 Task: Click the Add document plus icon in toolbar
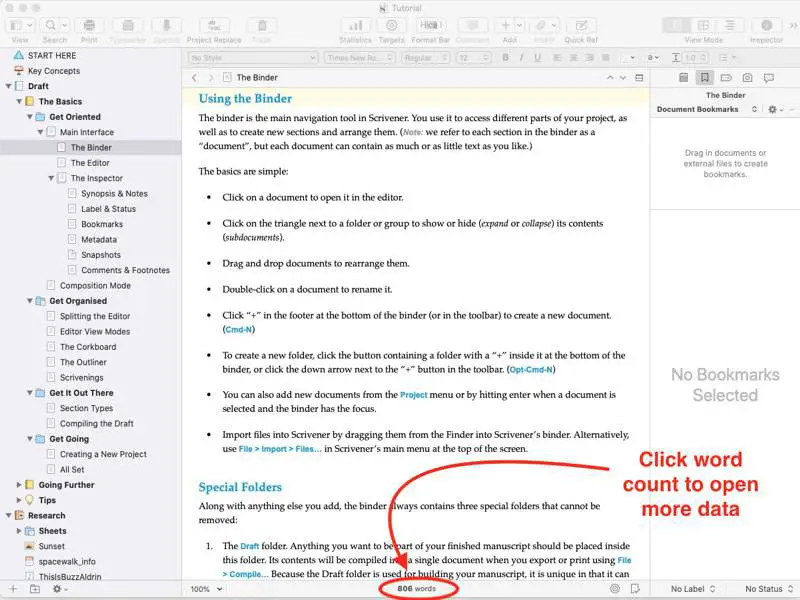(x=506, y=26)
